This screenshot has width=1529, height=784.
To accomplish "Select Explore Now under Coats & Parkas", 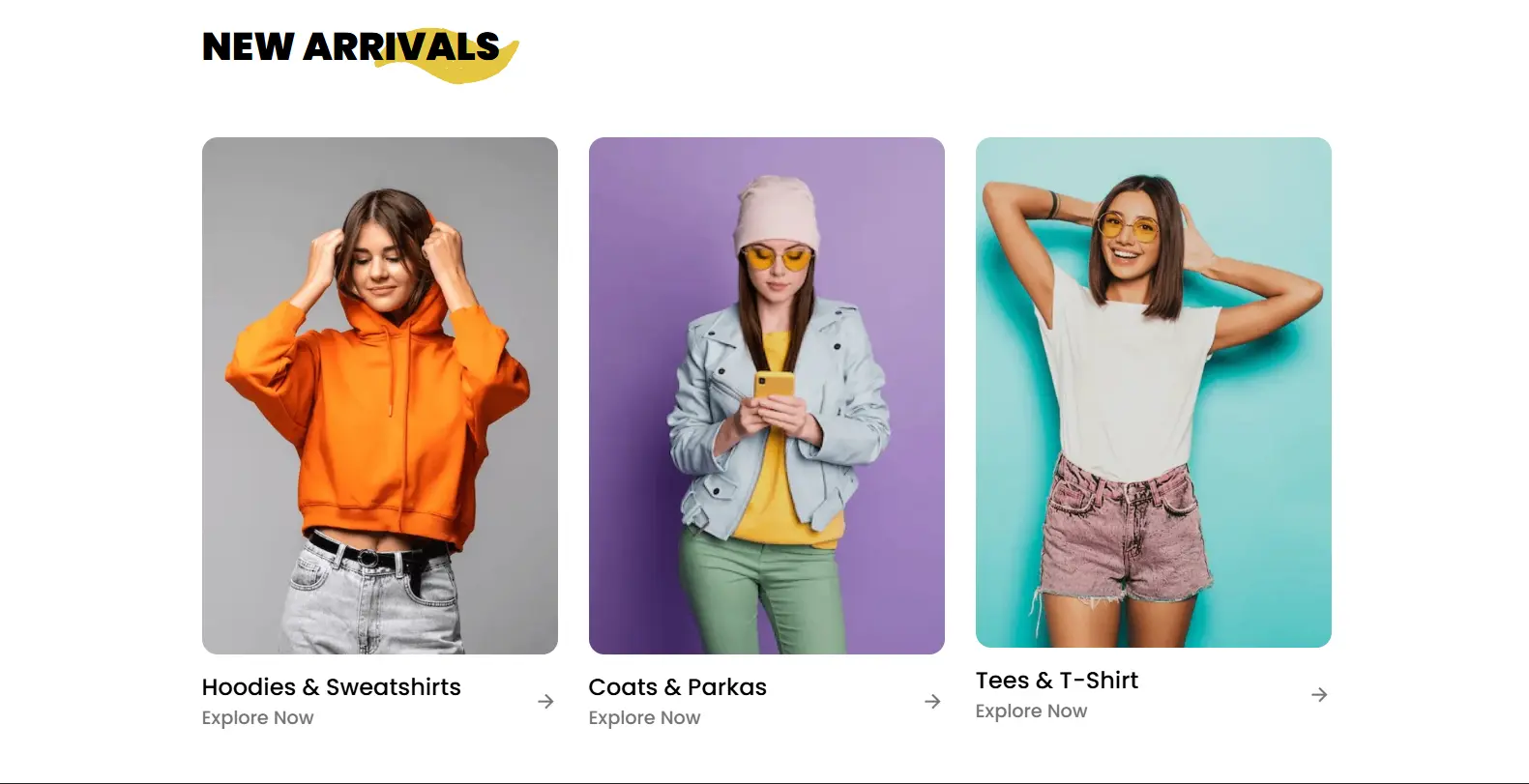I will [645, 718].
